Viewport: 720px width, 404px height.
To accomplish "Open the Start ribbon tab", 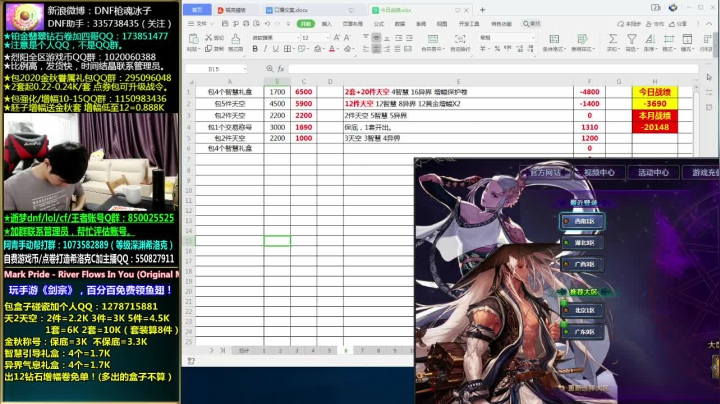I will pyautogui.click(x=305, y=23).
